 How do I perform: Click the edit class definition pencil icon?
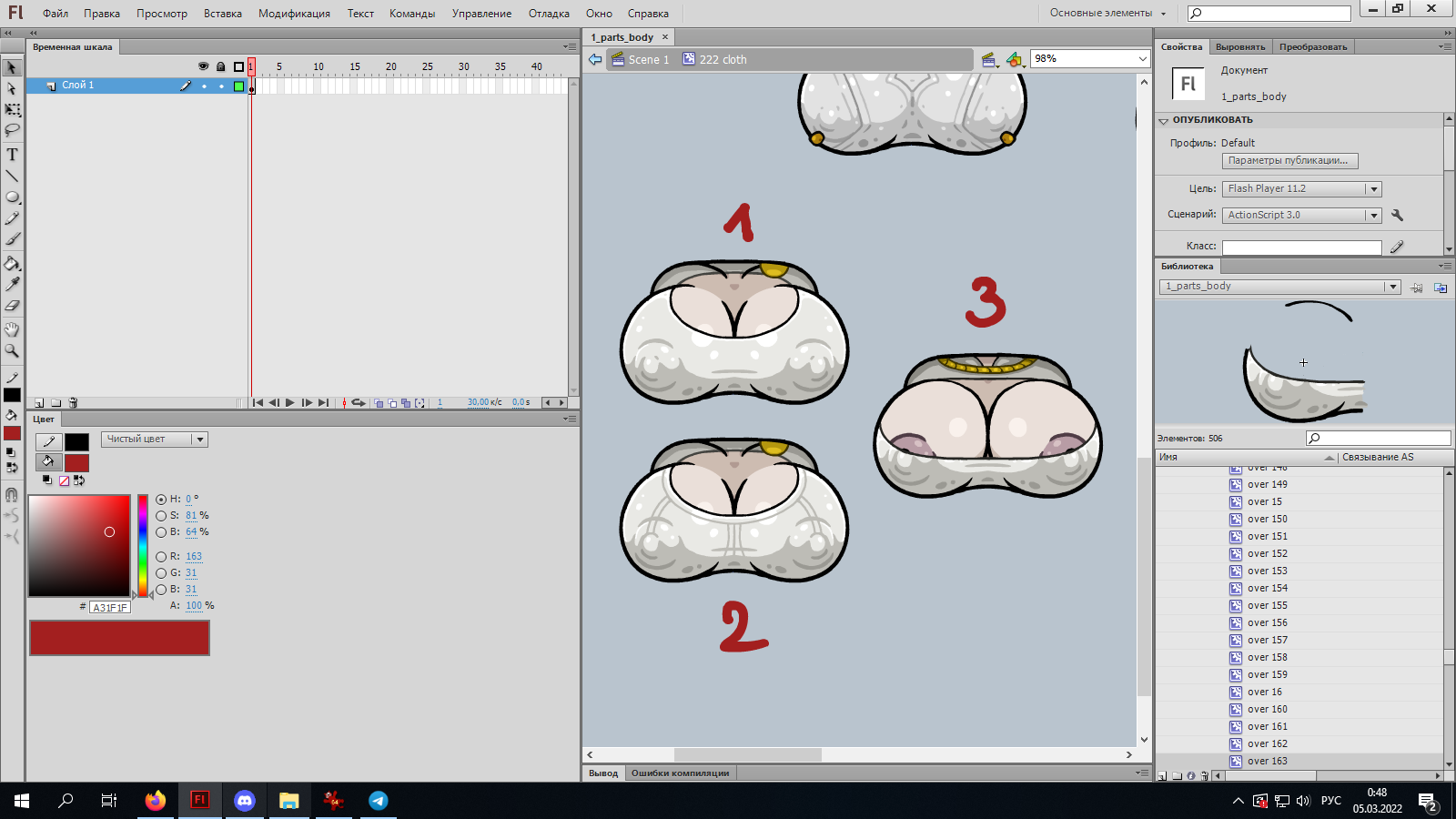(1397, 247)
